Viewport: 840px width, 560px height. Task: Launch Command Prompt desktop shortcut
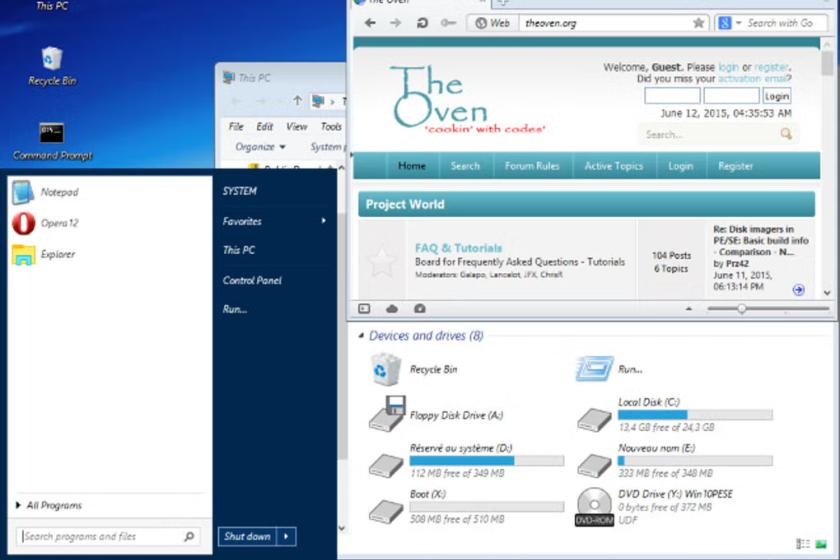click(x=52, y=140)
